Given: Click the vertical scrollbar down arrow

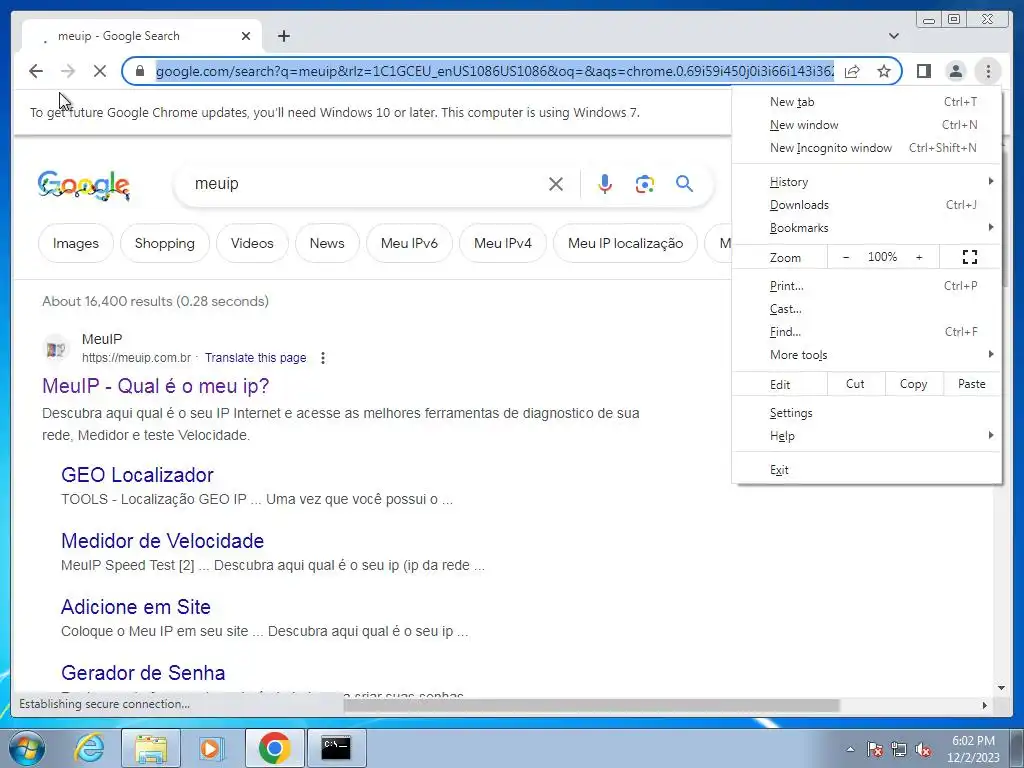Looking at the screenshot, I should [x=1001, y=688].
